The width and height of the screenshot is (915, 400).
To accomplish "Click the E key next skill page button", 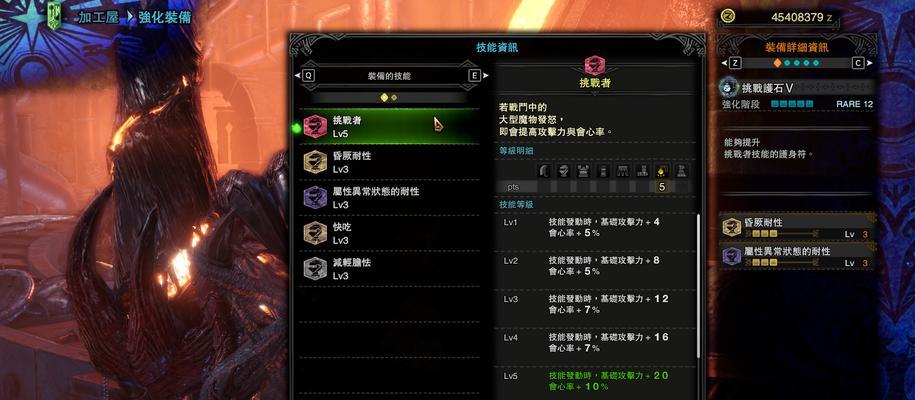I will (x=474, y=76).
